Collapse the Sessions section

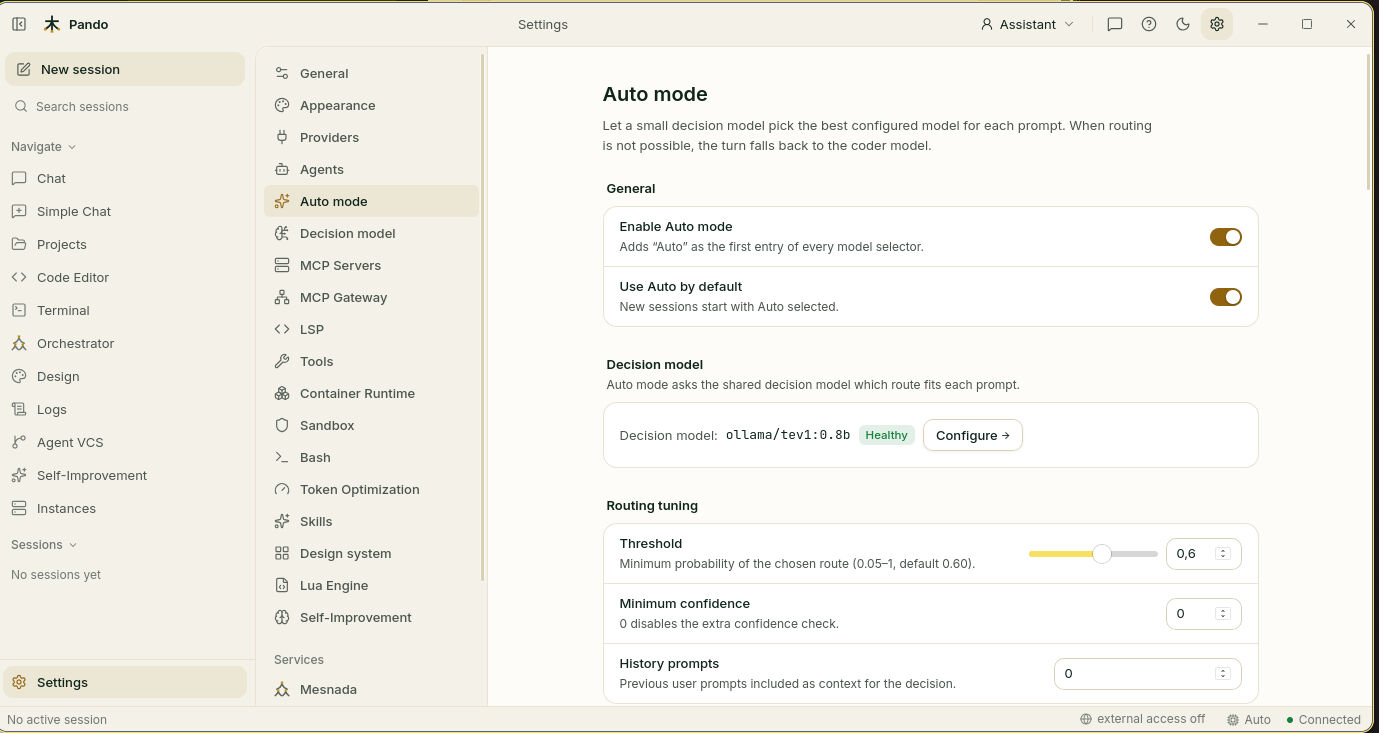pyautogui.click(x=44, y=544)
